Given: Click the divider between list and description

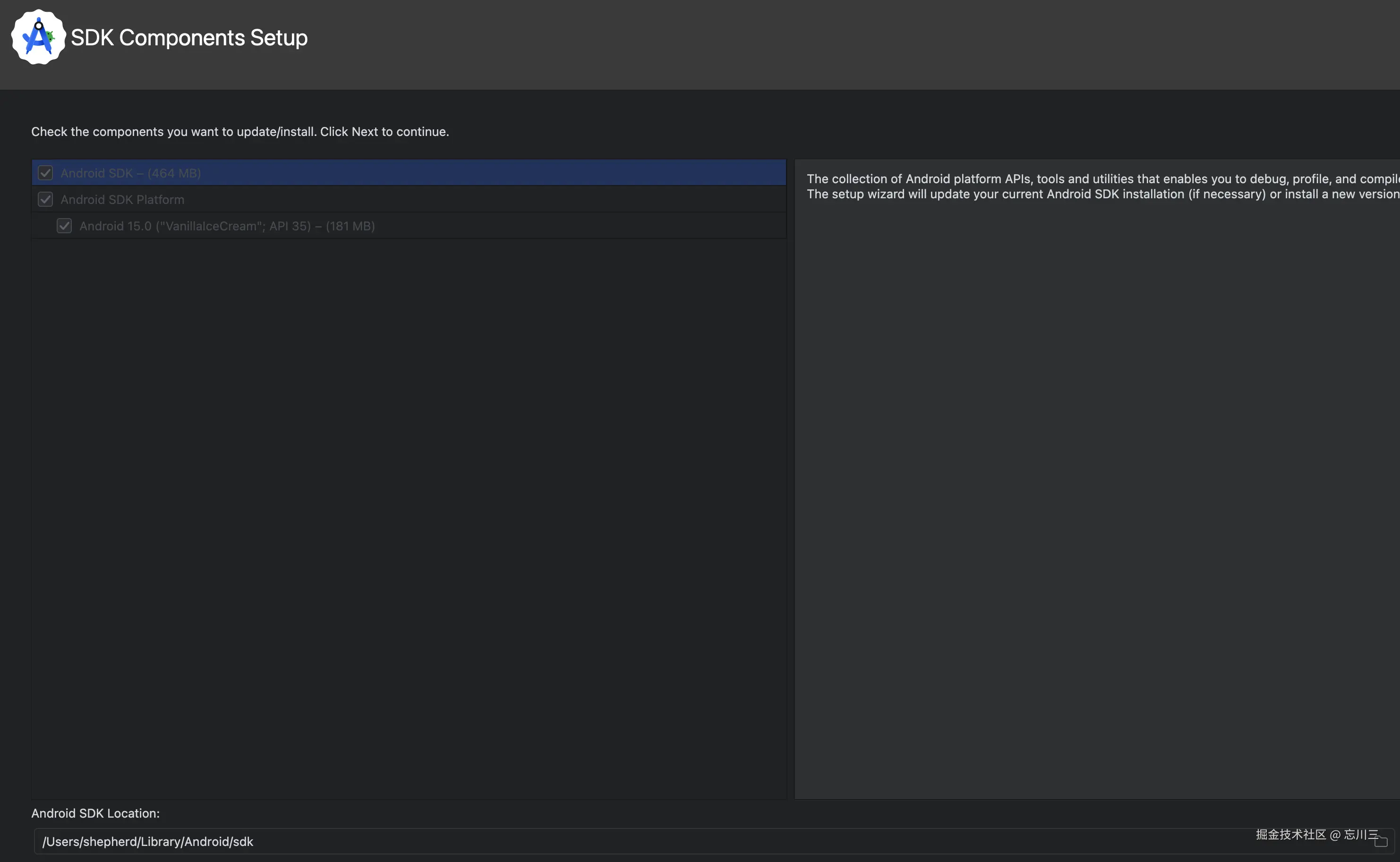Looking at the screenshot, I should (x=790, y=479).
